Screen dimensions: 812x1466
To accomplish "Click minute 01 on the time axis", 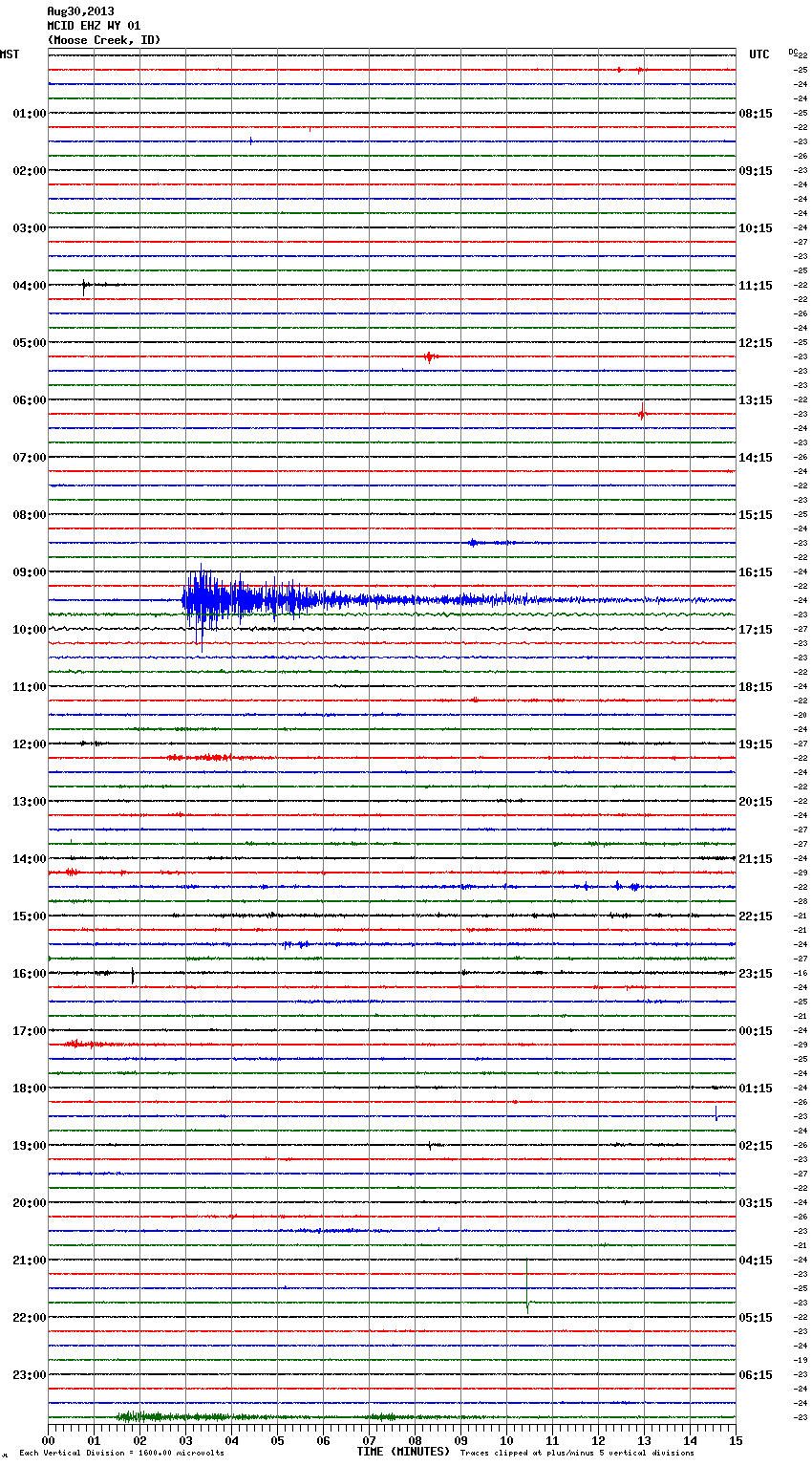I will point(94,1440).
